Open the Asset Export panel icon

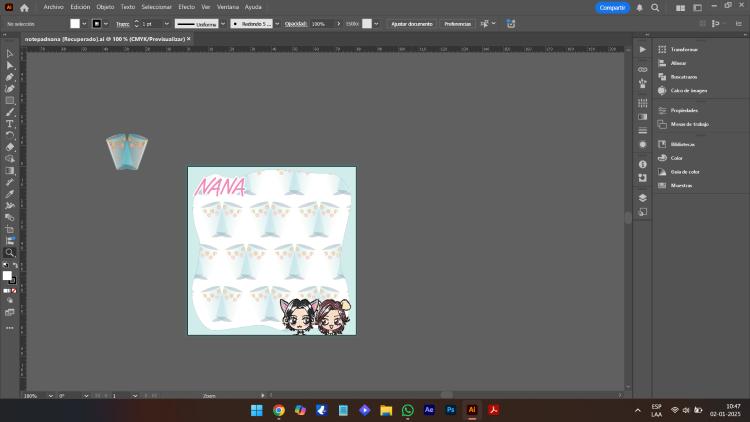tap(642, 211)
